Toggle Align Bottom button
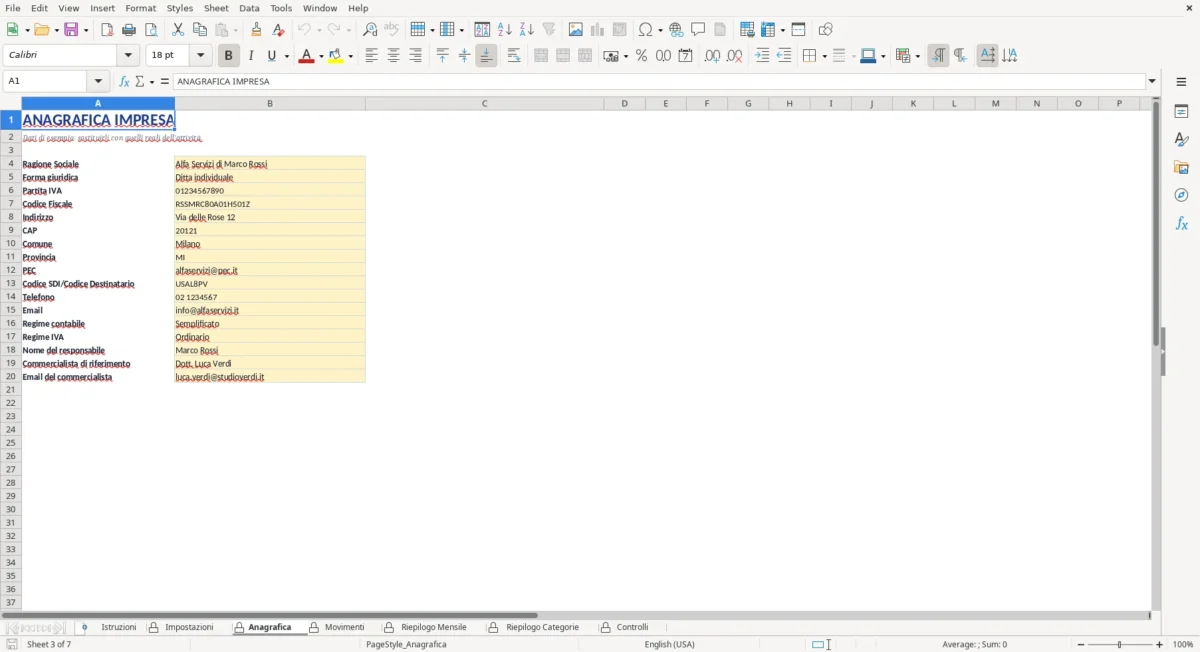The height and width of the screenshot is (652, 1200). 486,56
